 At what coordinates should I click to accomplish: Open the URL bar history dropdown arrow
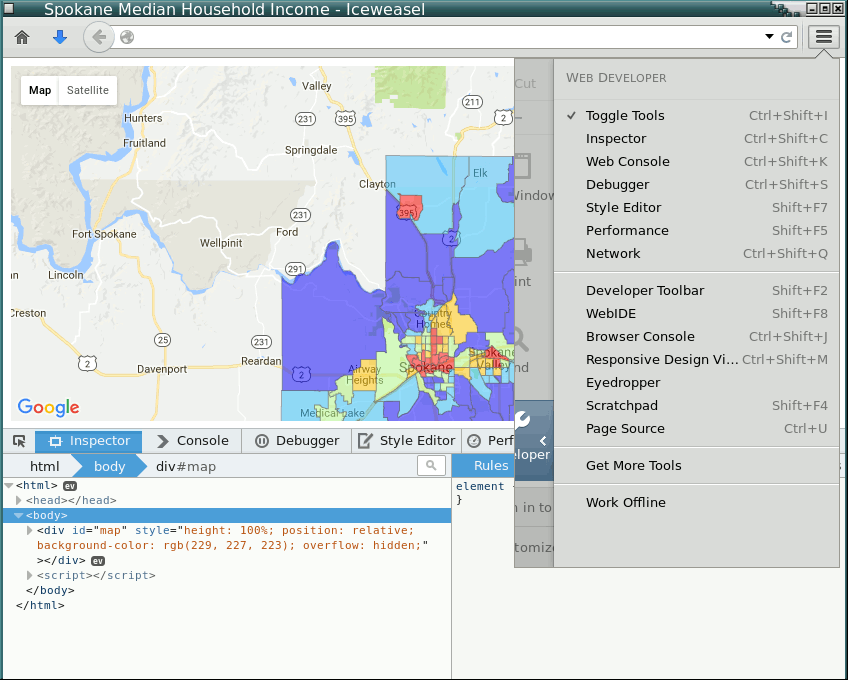coord(769,37)
